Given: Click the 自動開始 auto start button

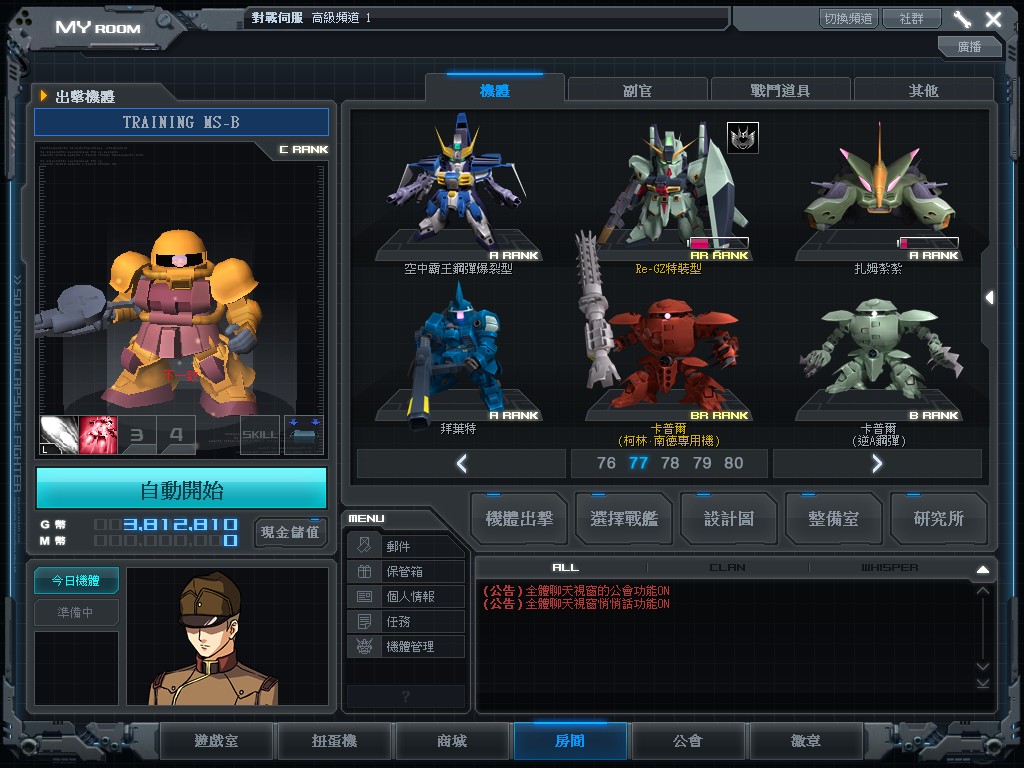Looking at the screenshot, I should pos(182,489).
